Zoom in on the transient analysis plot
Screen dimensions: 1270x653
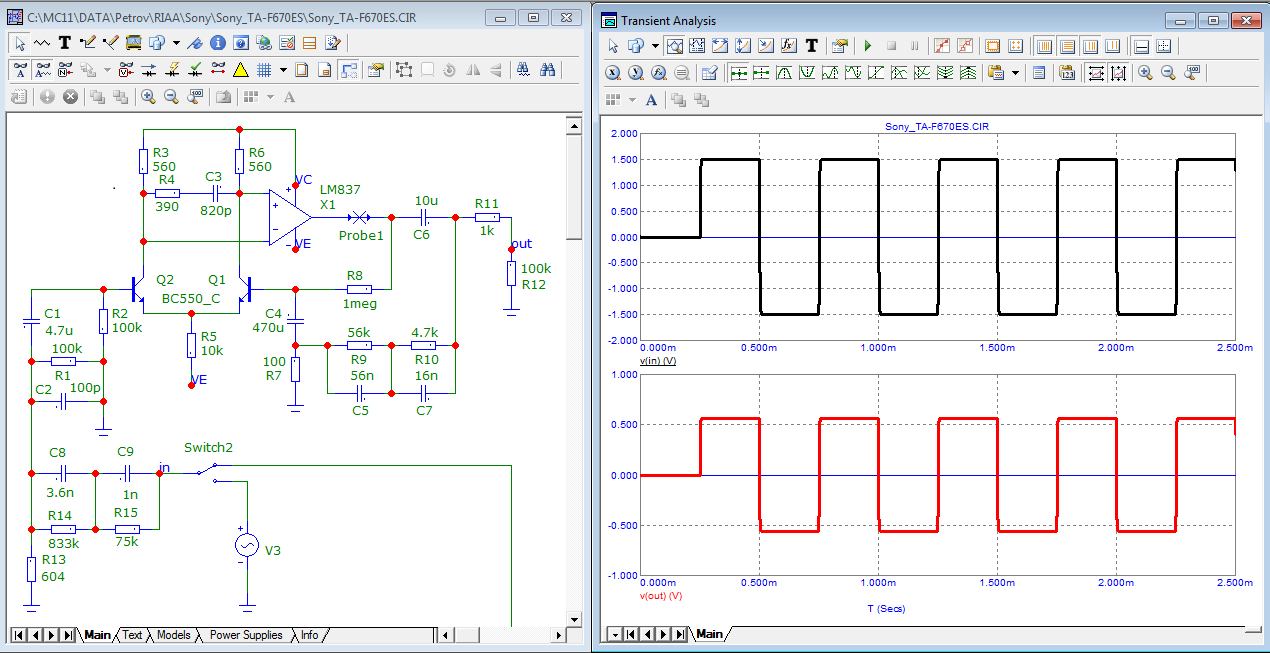pyautogui.click(x=1145, y=73)
